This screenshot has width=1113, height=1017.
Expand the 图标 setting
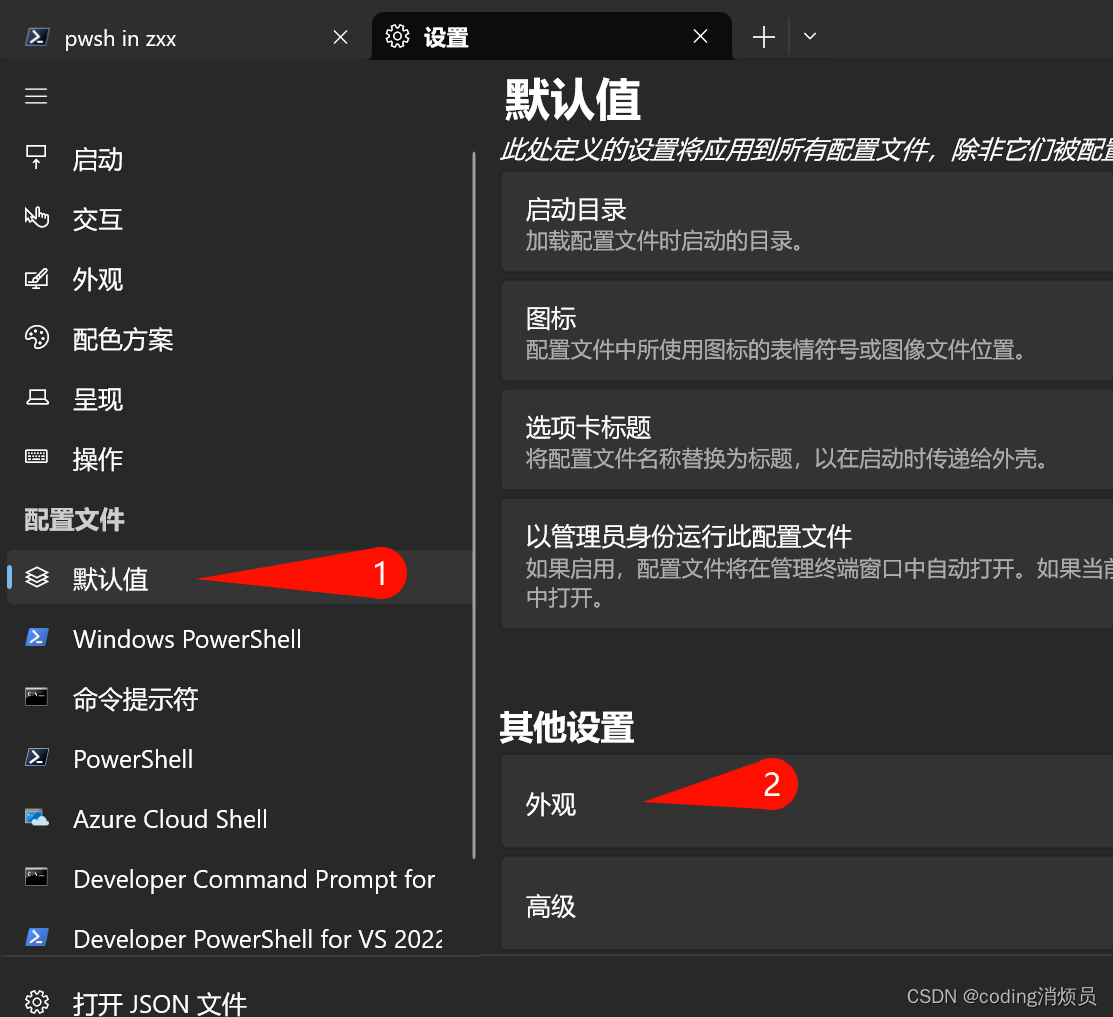click(807, 331)
